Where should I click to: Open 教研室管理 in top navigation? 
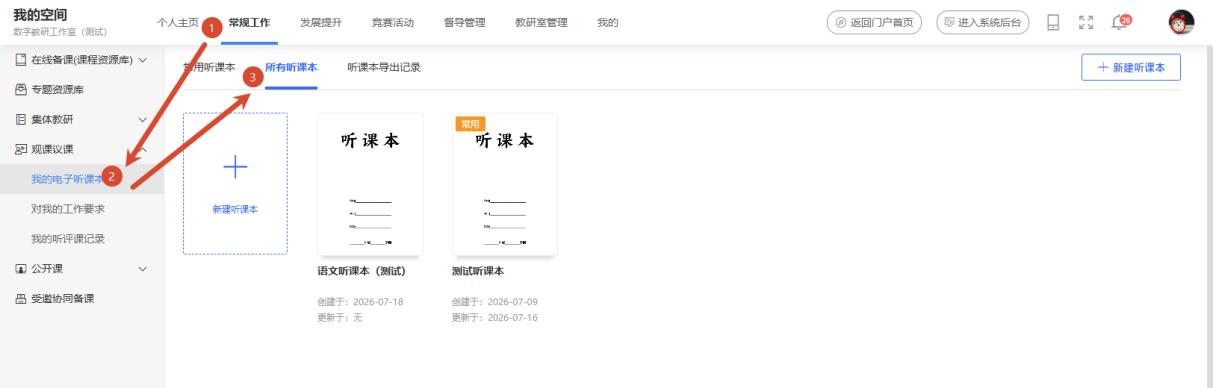[541, 22]
